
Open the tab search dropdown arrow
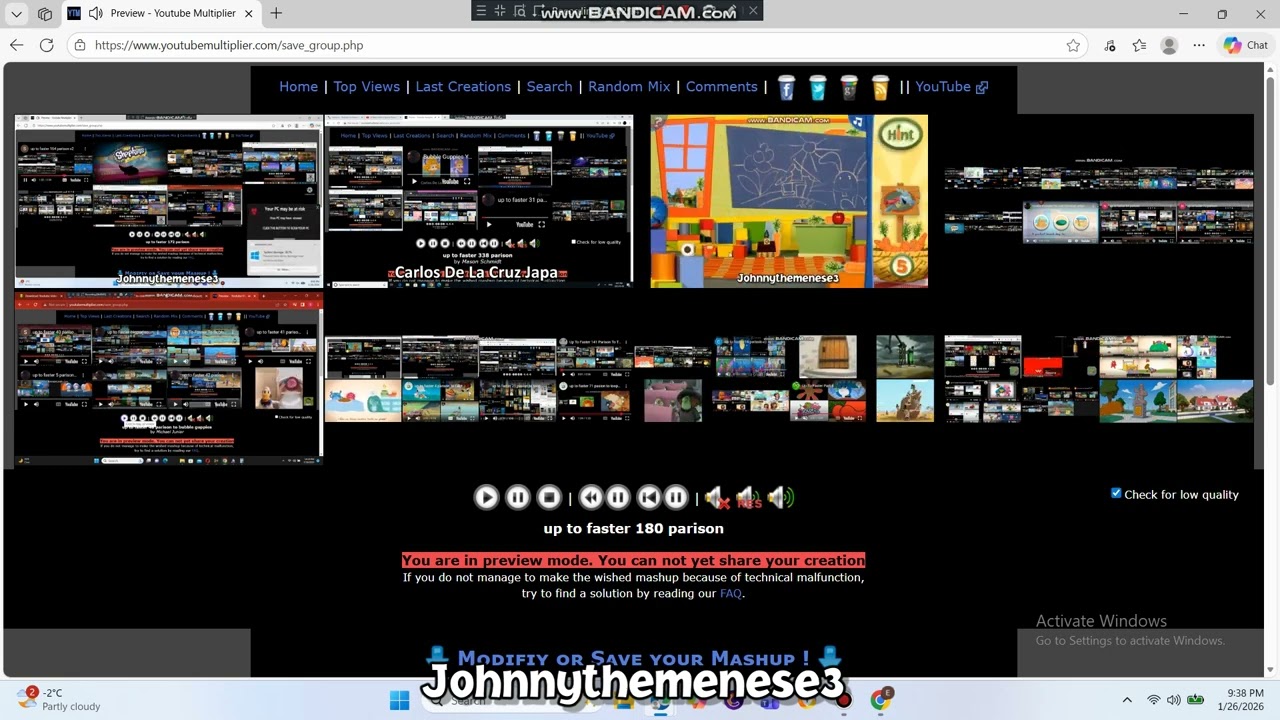(15, 14)
